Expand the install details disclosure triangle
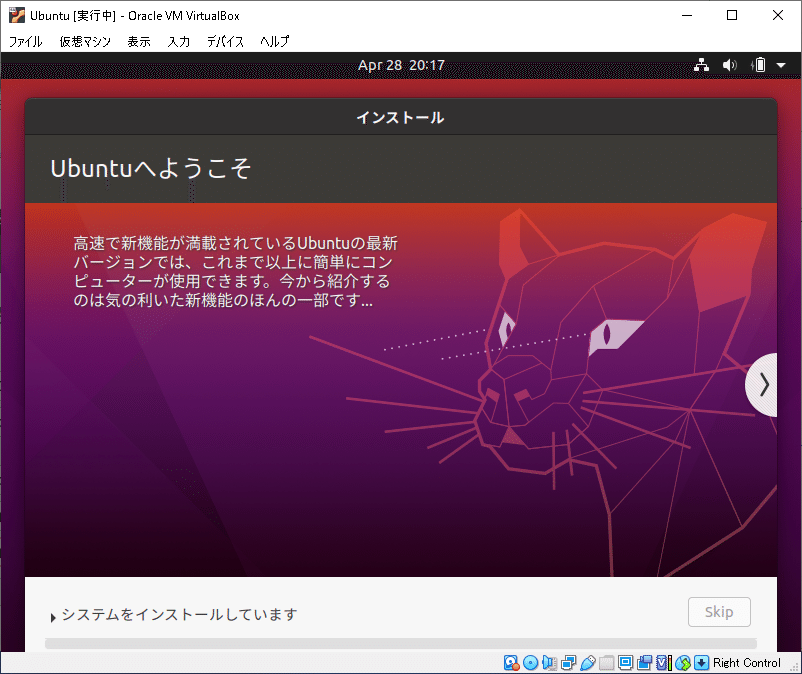 (53, 618)
